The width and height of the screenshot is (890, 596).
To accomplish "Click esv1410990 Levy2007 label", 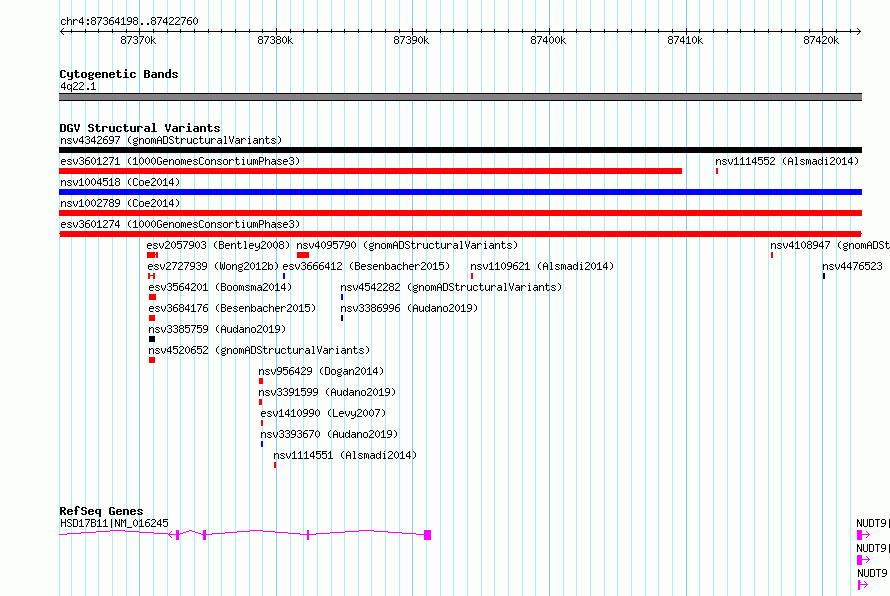I will click(323, 413).
